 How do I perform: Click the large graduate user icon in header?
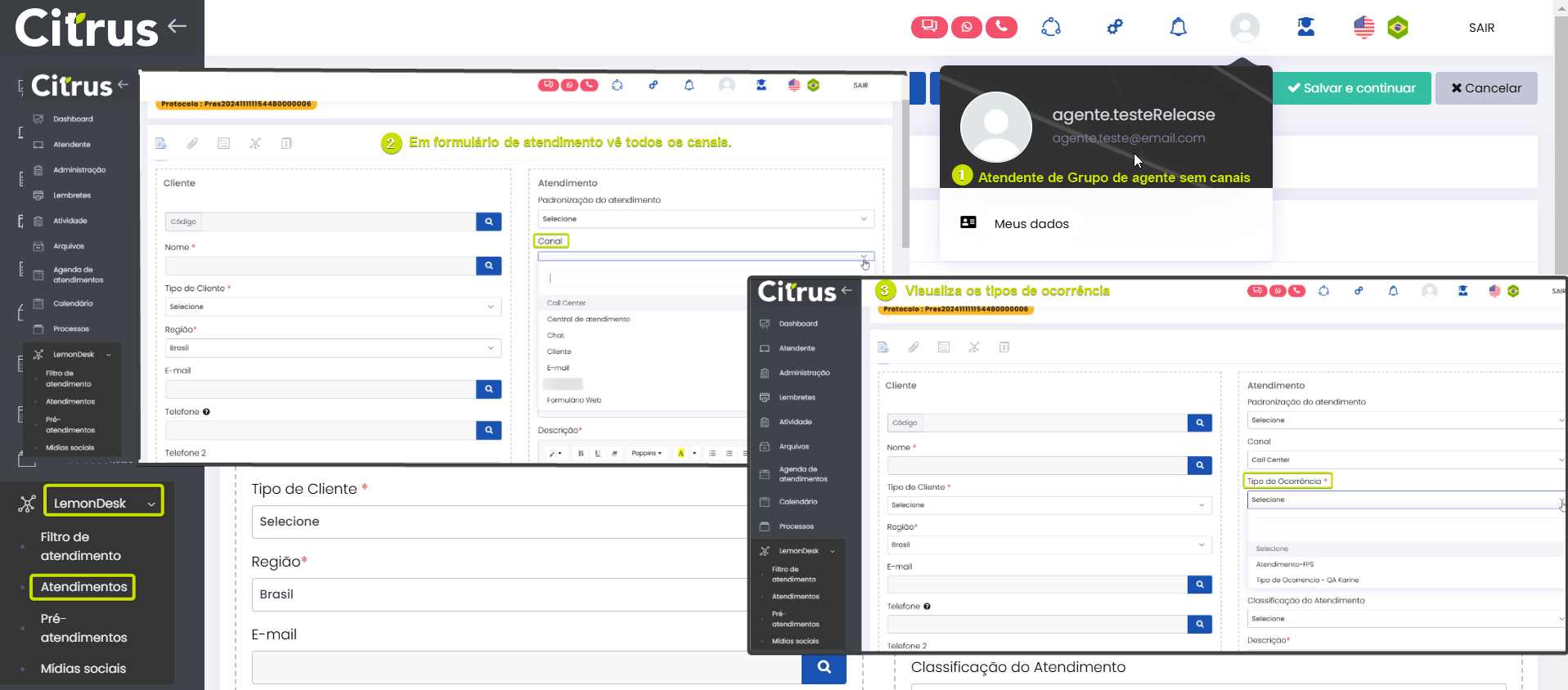(1306, 27)
